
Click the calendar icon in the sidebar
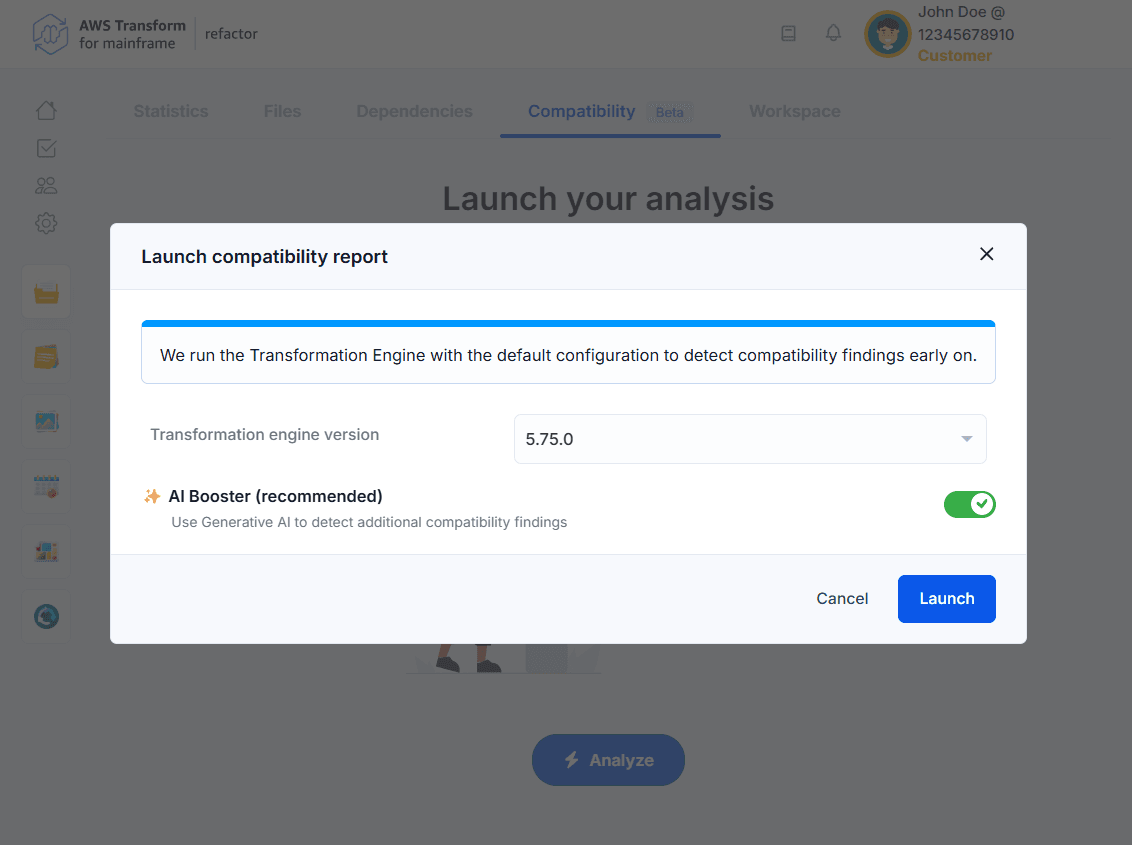click(x=46, y=487)
